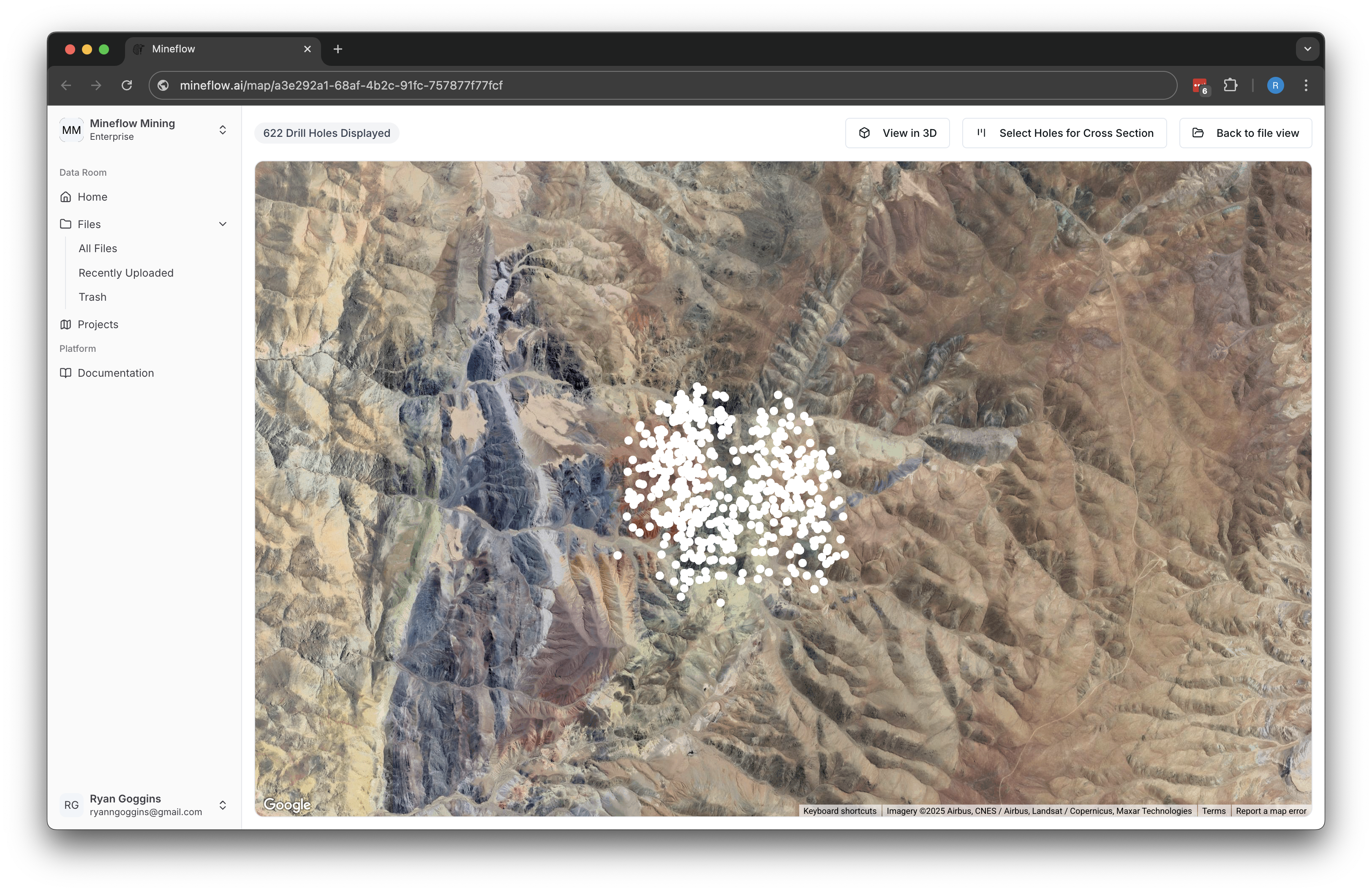The width and height of the screenshot is (1372, 892).
Task: Open Chrome's three-dot menu
Action: pyautogui.click(x=1306, y=85)
